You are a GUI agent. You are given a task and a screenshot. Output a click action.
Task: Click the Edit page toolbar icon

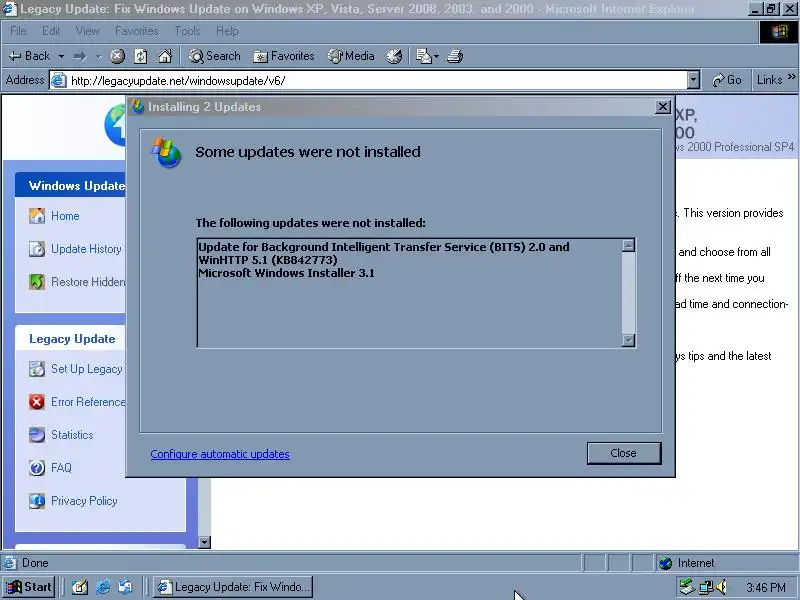[424, 56]
